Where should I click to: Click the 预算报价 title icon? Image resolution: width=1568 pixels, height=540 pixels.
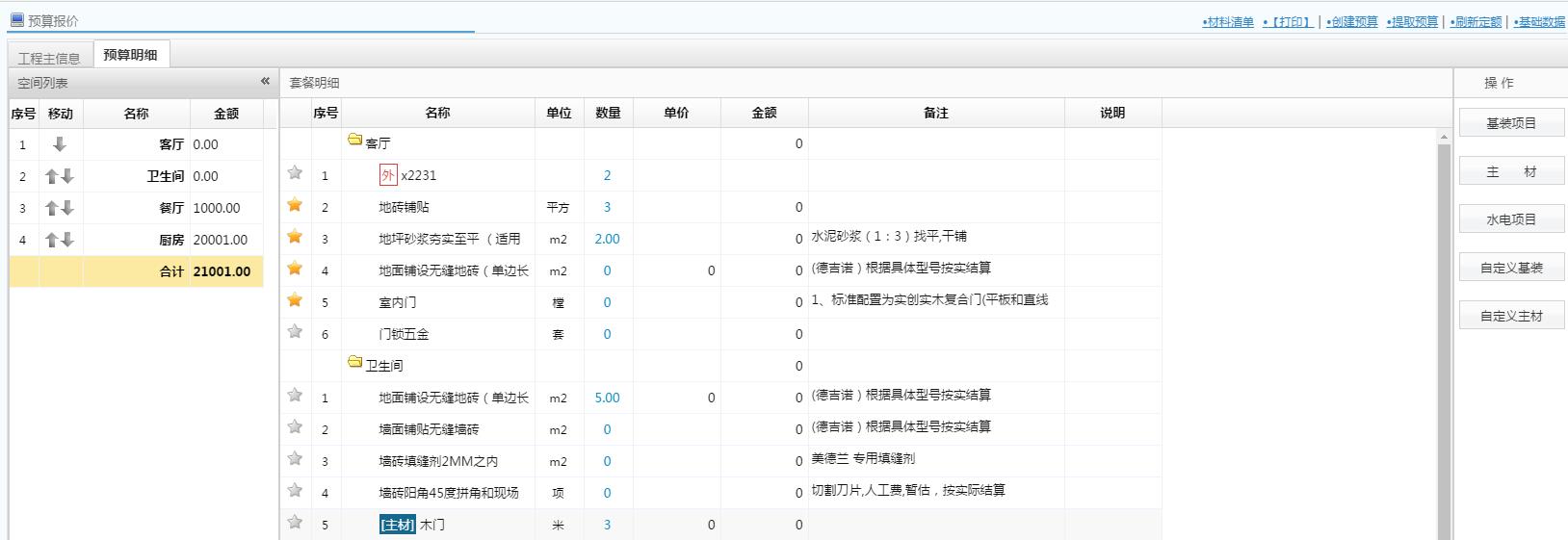(x=16, y=20)
